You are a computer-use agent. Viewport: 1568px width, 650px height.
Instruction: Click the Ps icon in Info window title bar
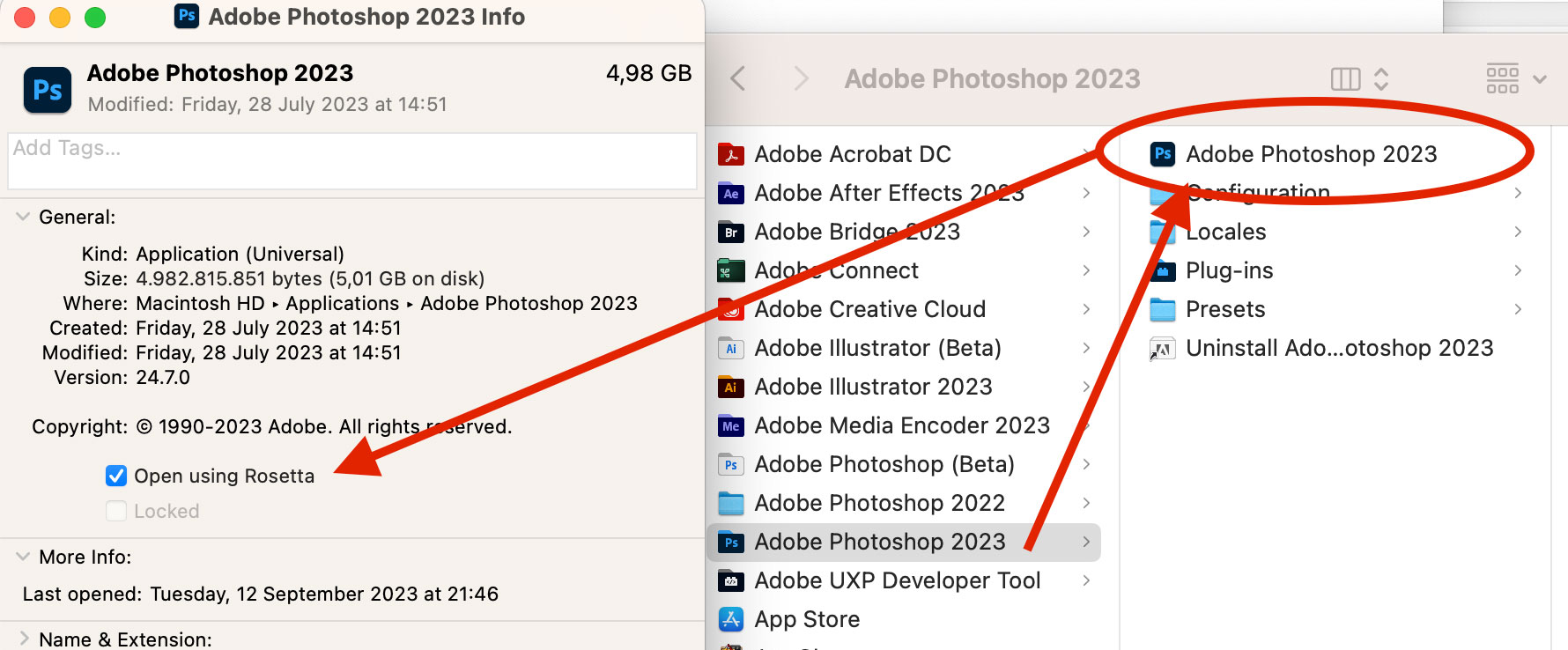187,16
